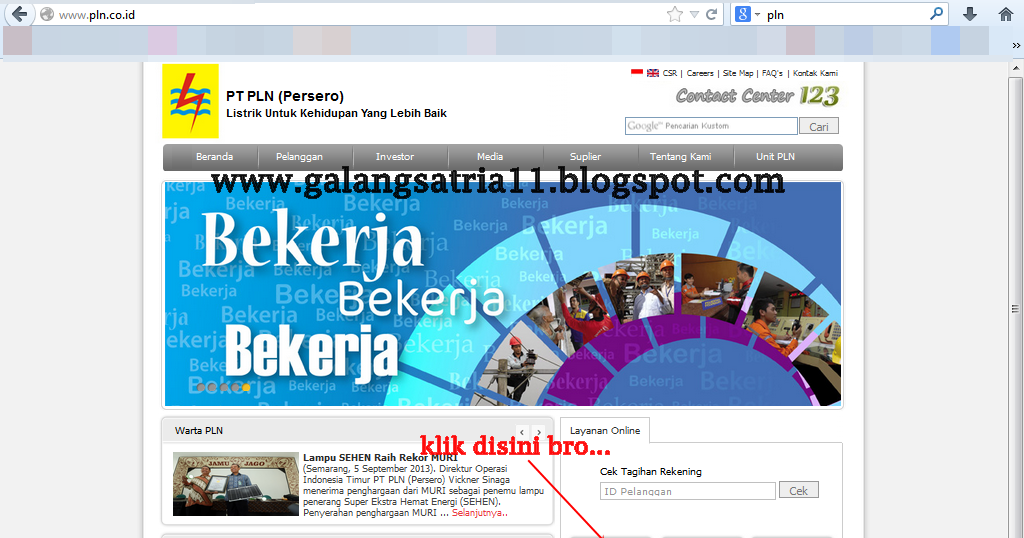This screenshot has width=1024, height=538.
Task: Select the Layanan Online tab
Action: click(x=605, y=430)
